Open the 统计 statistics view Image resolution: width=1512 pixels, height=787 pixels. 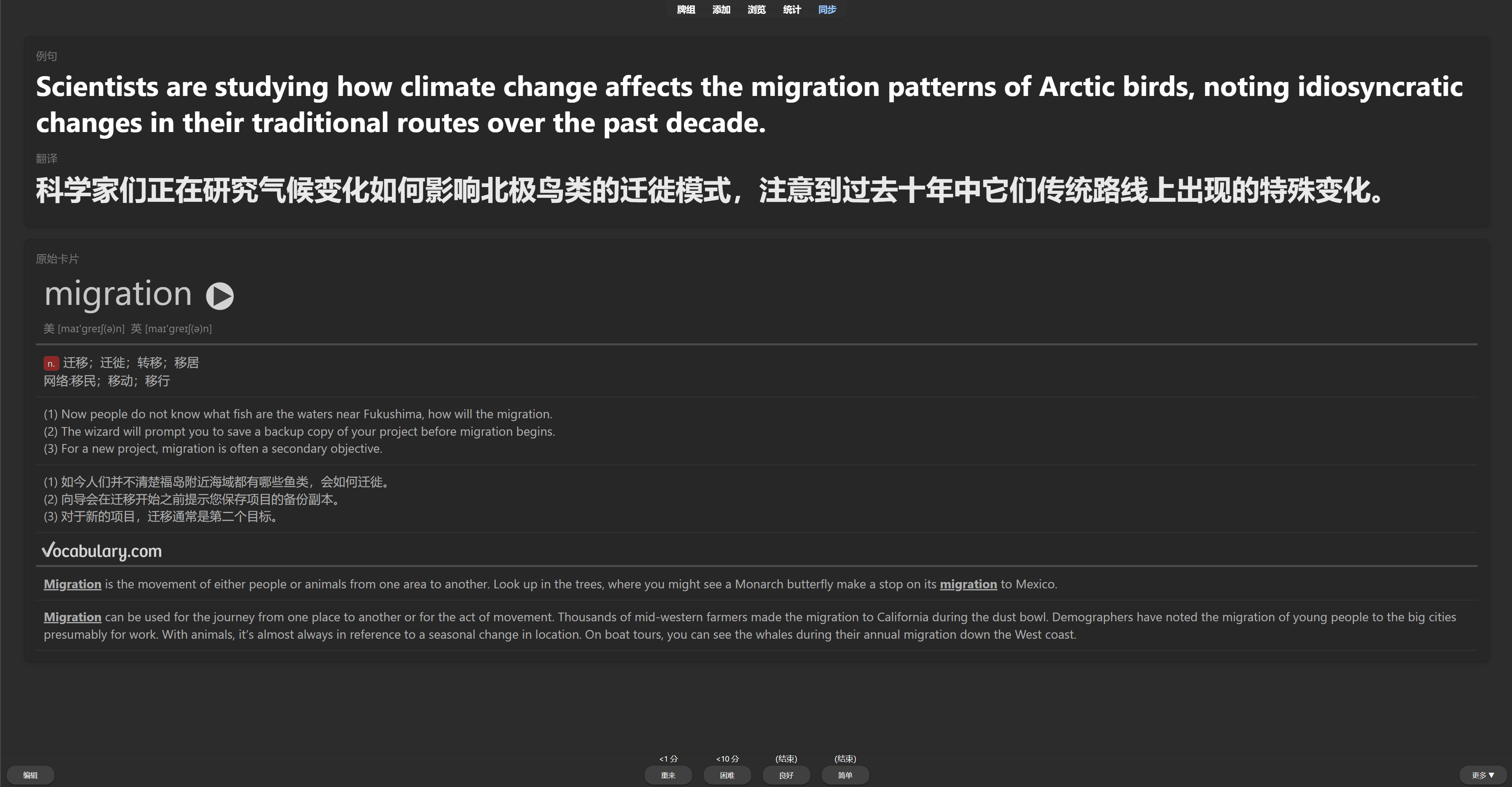792,10
